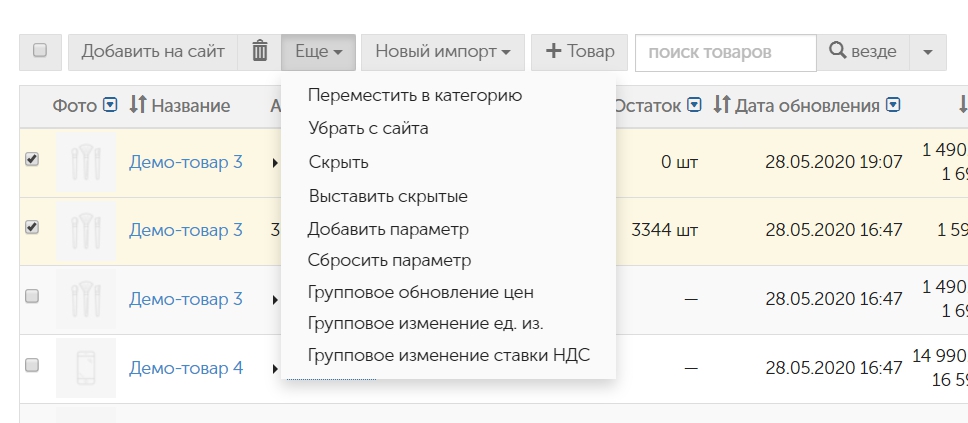This screenshot has height=423, width=968.
Task: Click the Демо-товар 4 phone thumbnail
Action: [86, 368]
